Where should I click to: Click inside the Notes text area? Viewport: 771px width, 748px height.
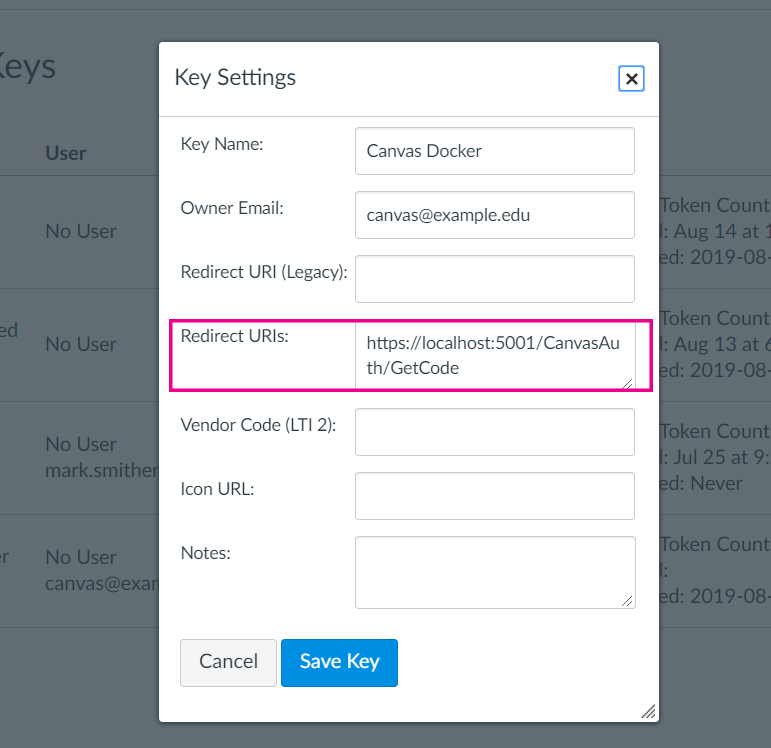[x=494, y=572]
